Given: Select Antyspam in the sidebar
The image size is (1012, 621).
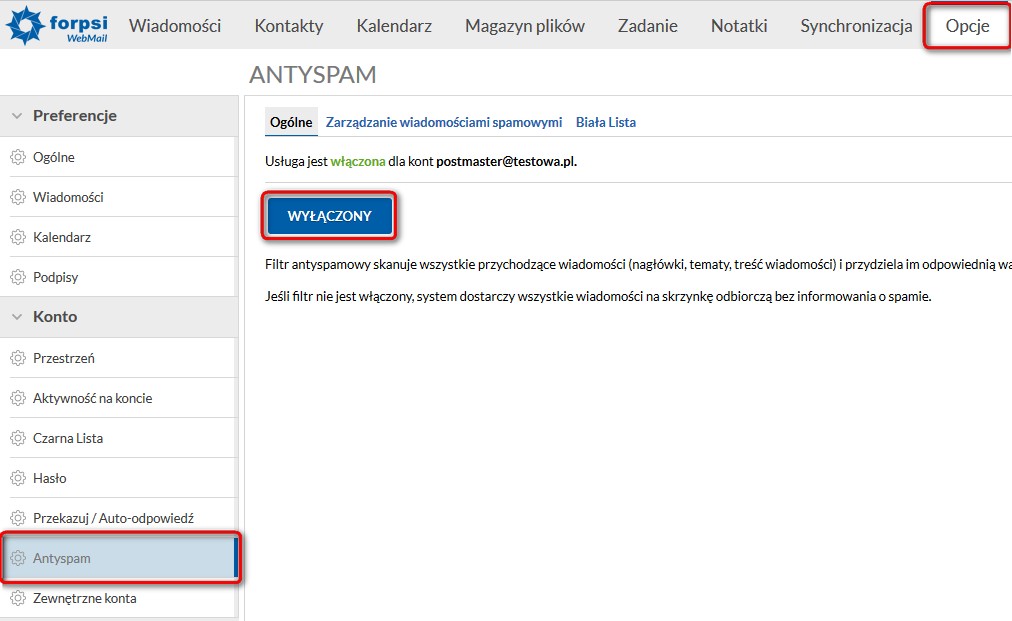Looking at the screenshot, I should 119,558.
